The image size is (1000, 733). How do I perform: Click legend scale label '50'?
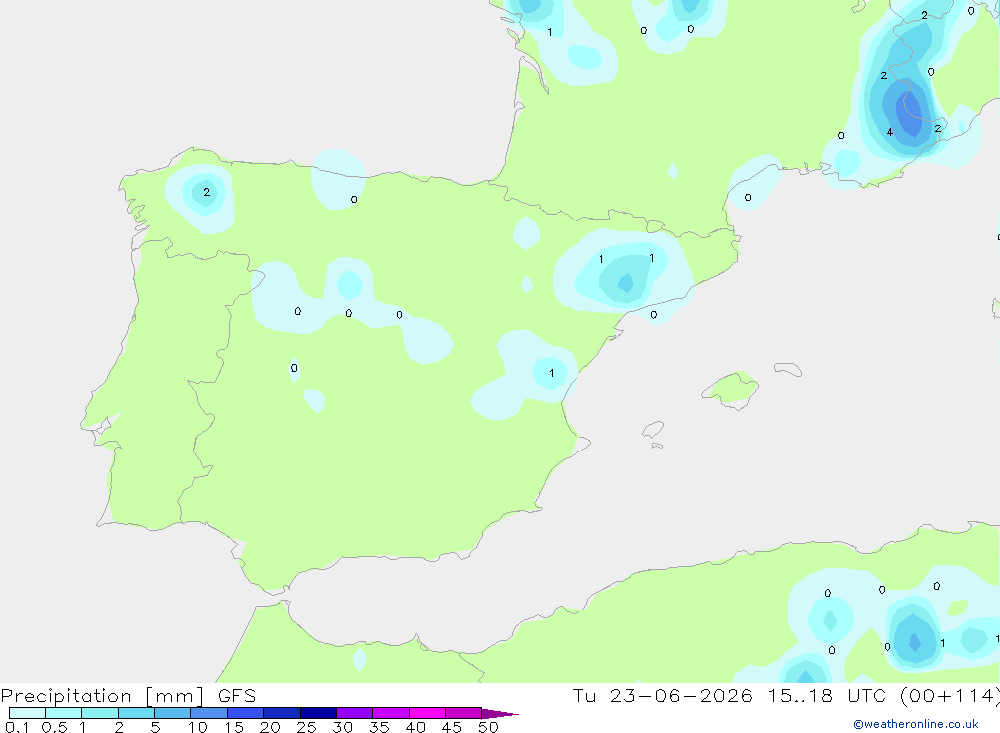[x=488, y=727]
